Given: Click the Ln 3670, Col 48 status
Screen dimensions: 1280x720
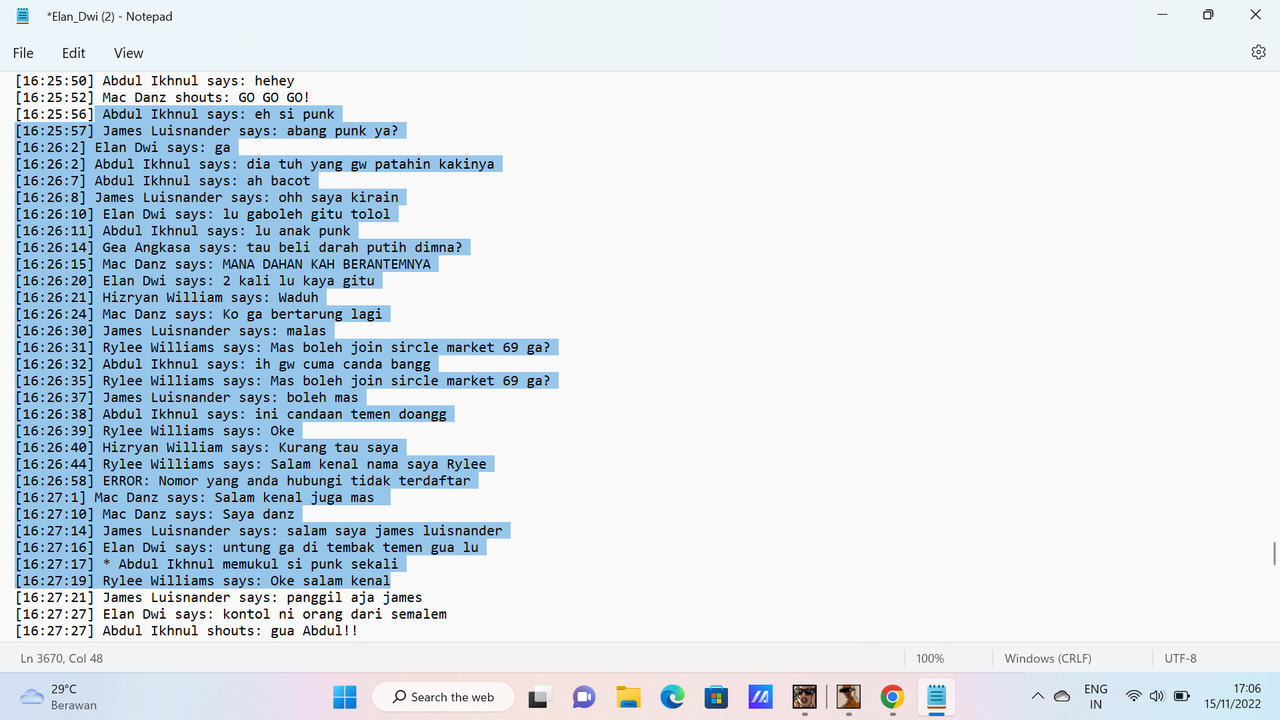Looking at the screenshot, I should [62, 658].
